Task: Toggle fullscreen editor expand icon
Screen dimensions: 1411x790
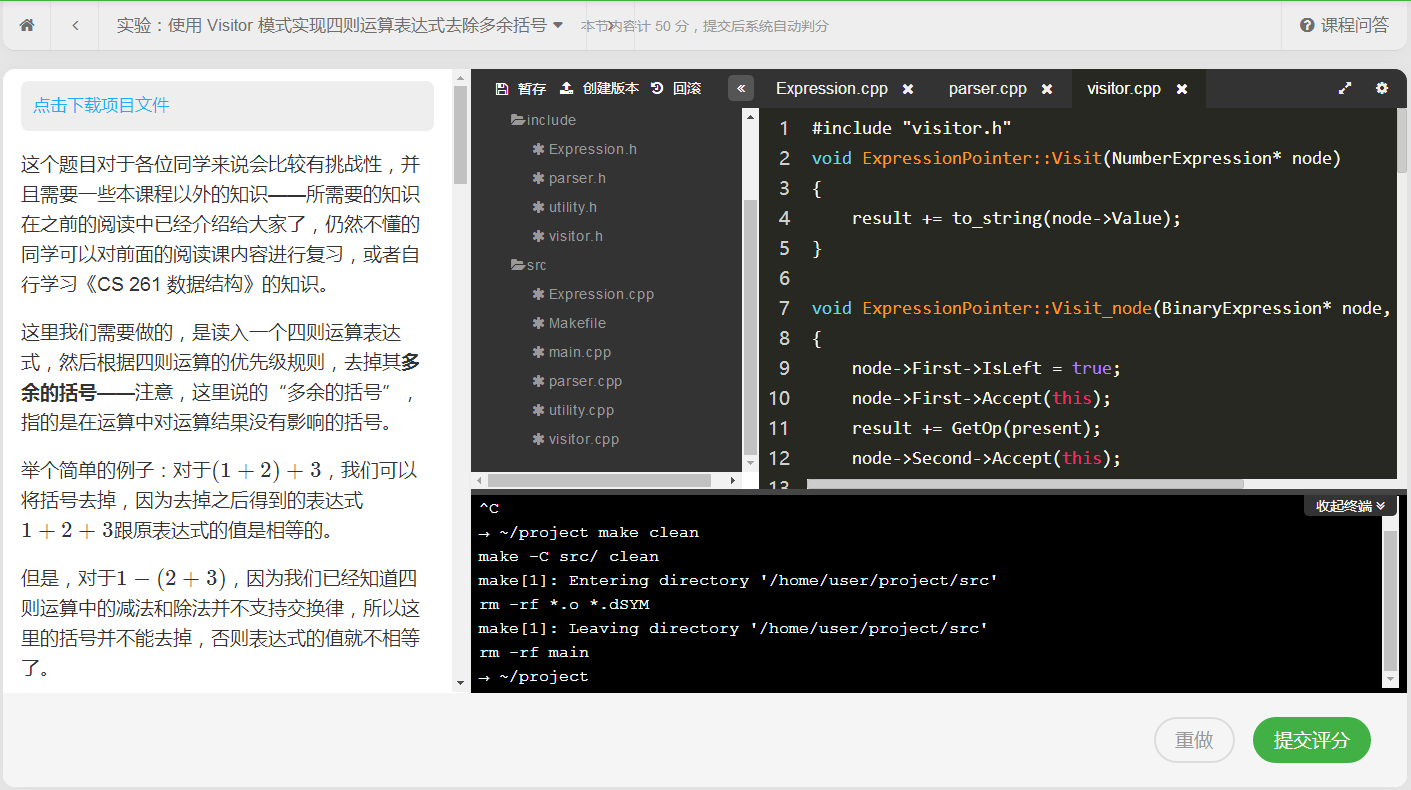Action: (1345, 88)
